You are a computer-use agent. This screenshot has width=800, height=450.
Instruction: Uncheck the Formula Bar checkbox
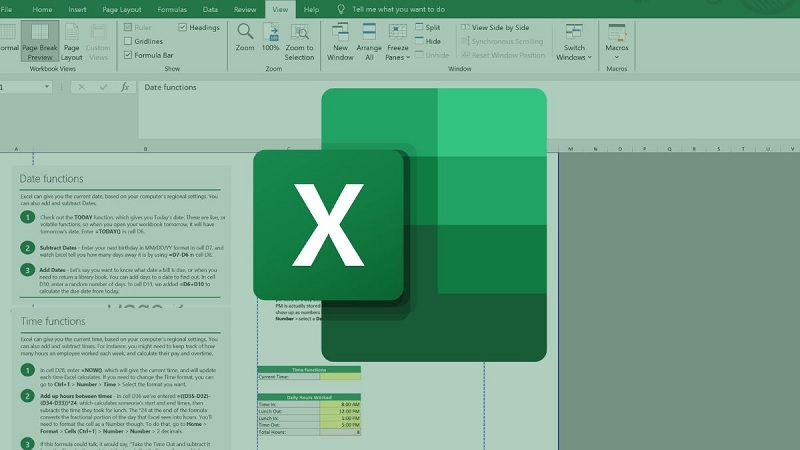(x=128, y=55)
